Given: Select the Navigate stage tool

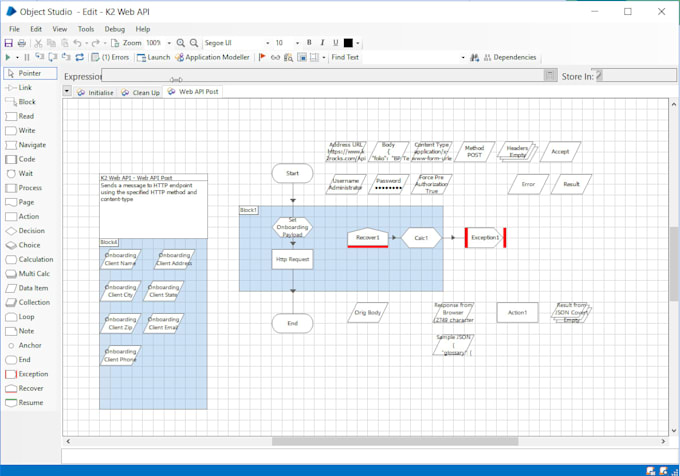Looking at the screenshot, I should (30, 144).
